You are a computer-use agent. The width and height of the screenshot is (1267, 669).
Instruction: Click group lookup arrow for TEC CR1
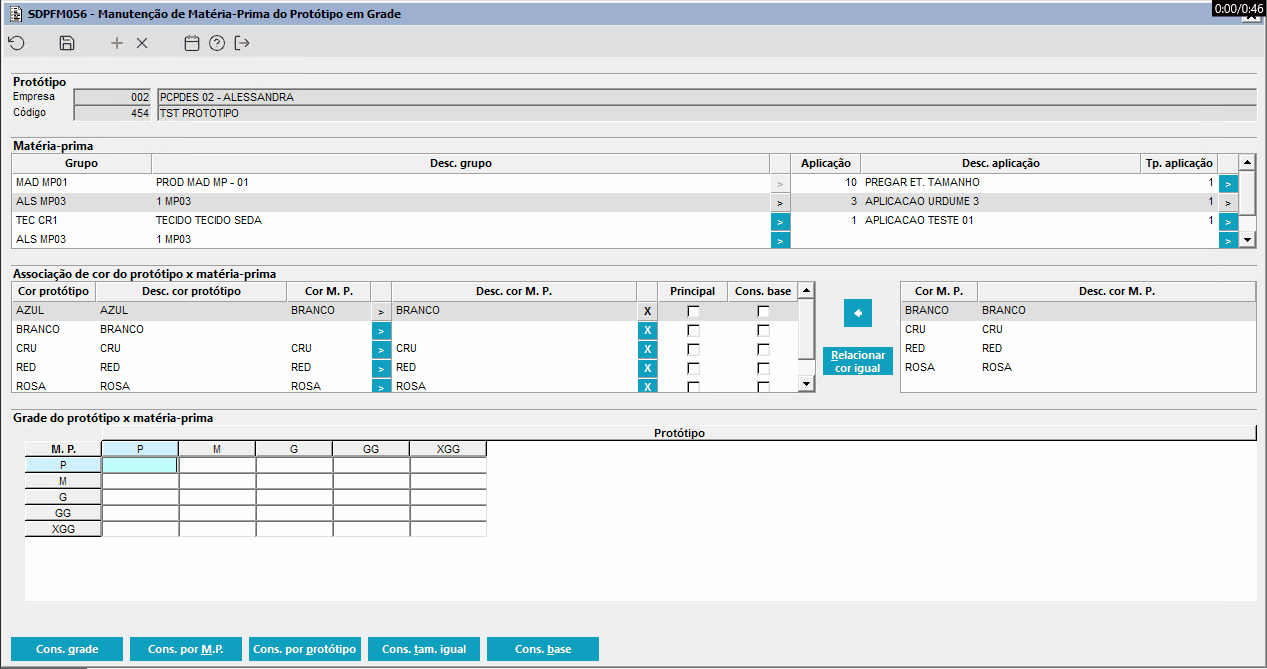tap(780, 221)
